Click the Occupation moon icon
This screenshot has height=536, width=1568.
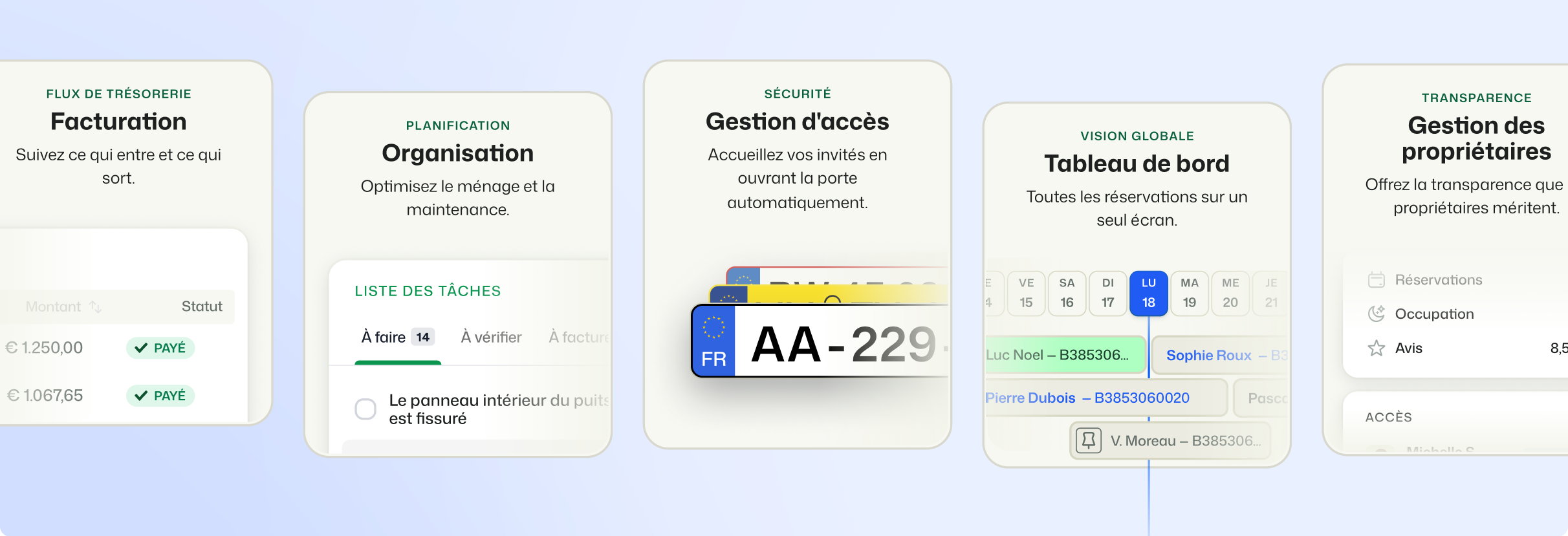point(1375,314)
